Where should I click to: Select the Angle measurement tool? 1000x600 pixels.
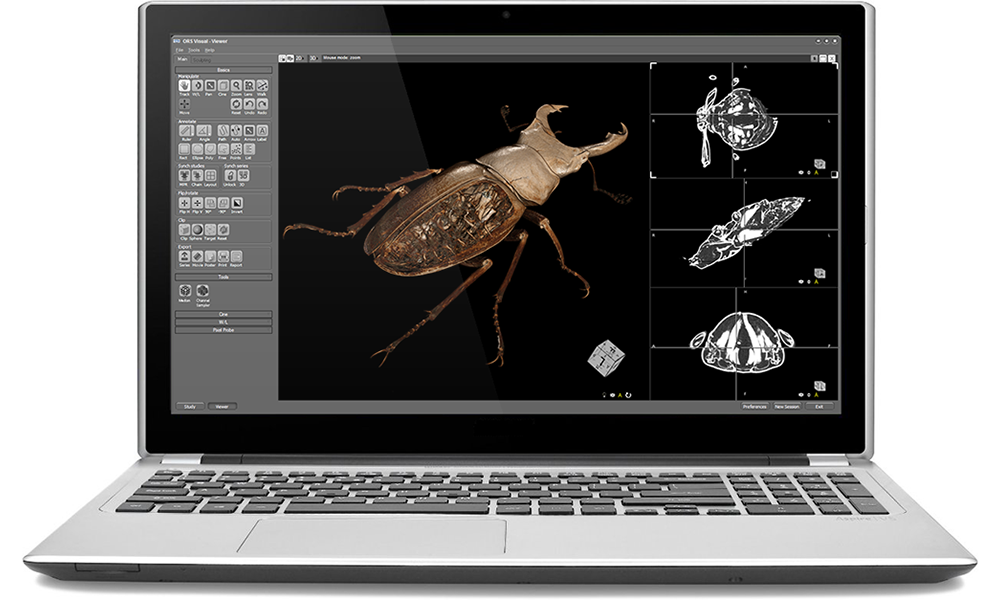(203, 132)
